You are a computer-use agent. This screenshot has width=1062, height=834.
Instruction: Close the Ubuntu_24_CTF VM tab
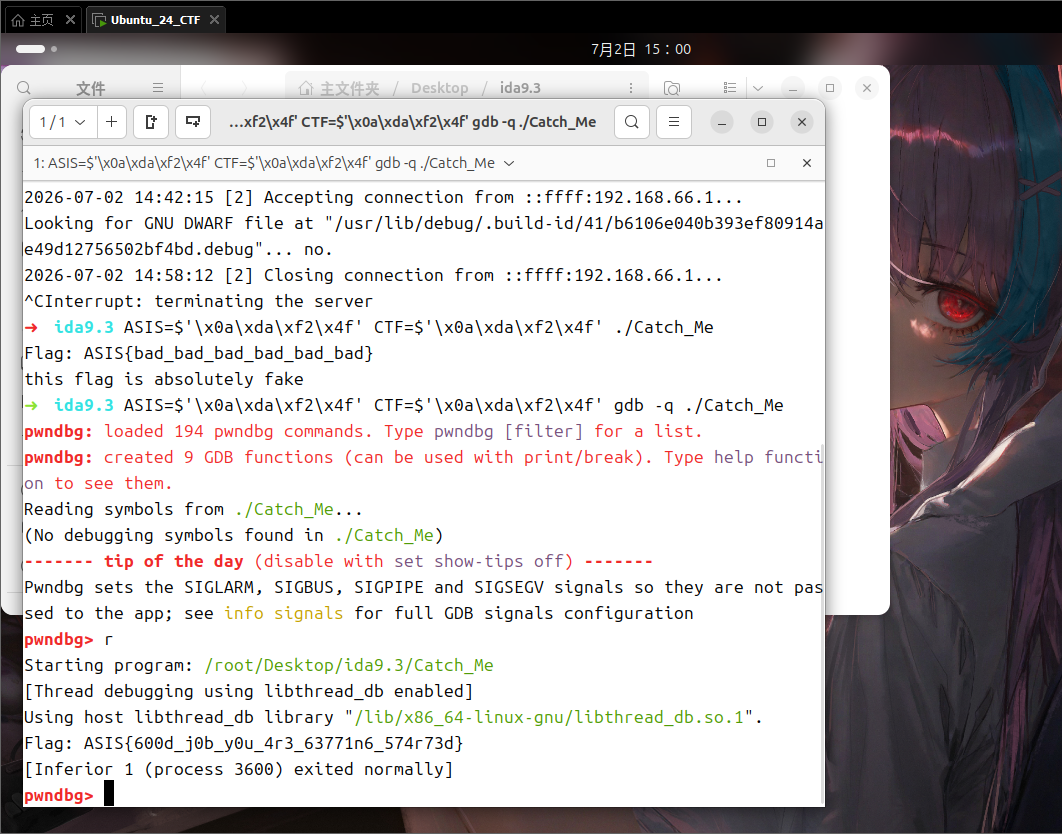tap(214, 20)
